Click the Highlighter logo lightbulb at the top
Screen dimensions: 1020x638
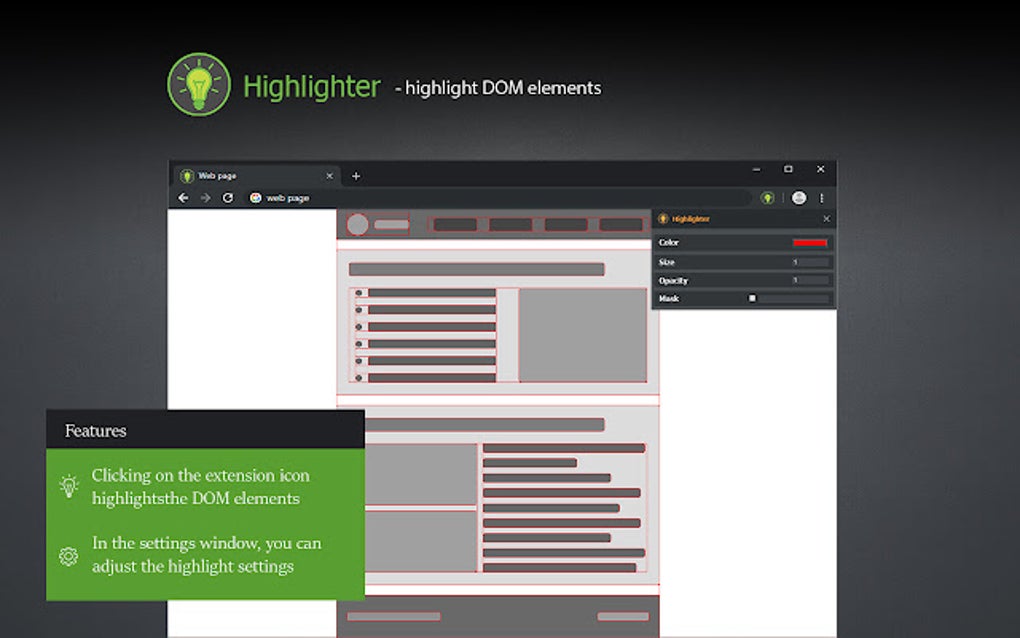pyautogui.click(x=197, y=86)
